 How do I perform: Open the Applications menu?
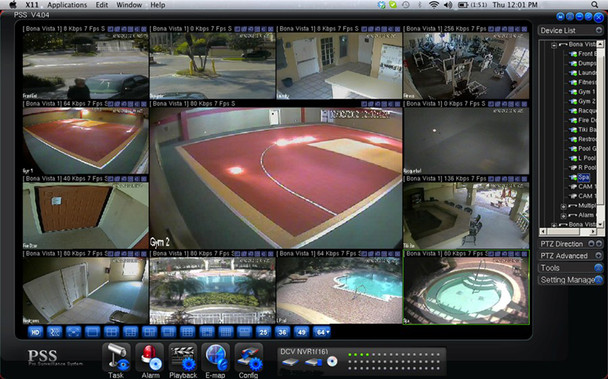[67, 5]
